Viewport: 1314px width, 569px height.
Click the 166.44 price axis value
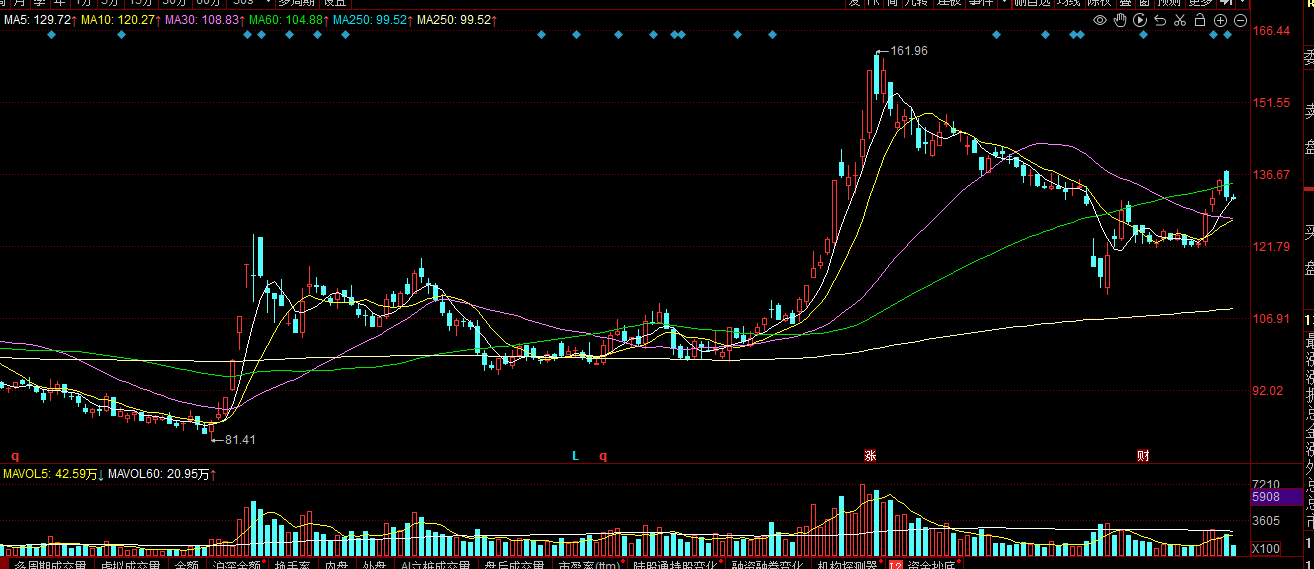[x=1270, y=31]
